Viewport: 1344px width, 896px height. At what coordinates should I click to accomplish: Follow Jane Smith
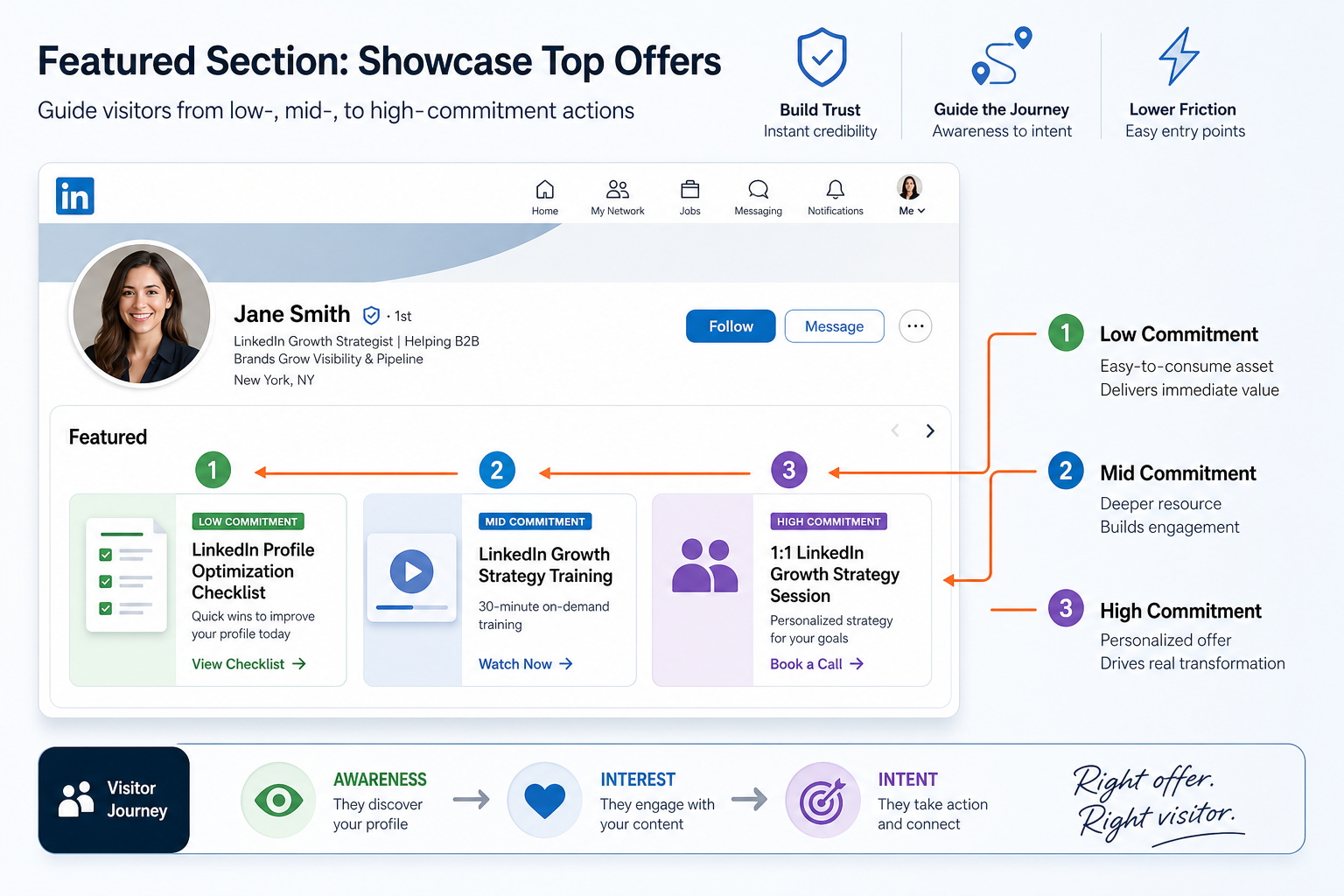[731, 326]
